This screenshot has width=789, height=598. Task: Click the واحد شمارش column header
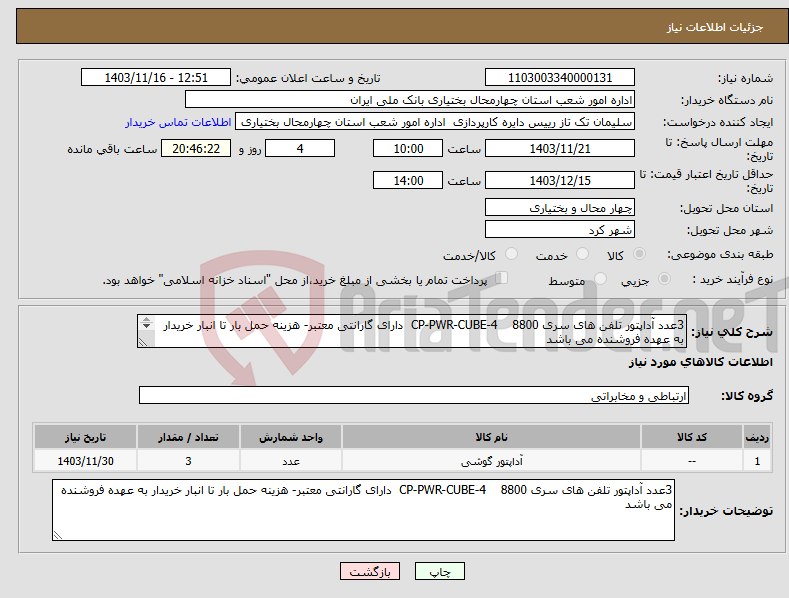(x=291, y=437)
